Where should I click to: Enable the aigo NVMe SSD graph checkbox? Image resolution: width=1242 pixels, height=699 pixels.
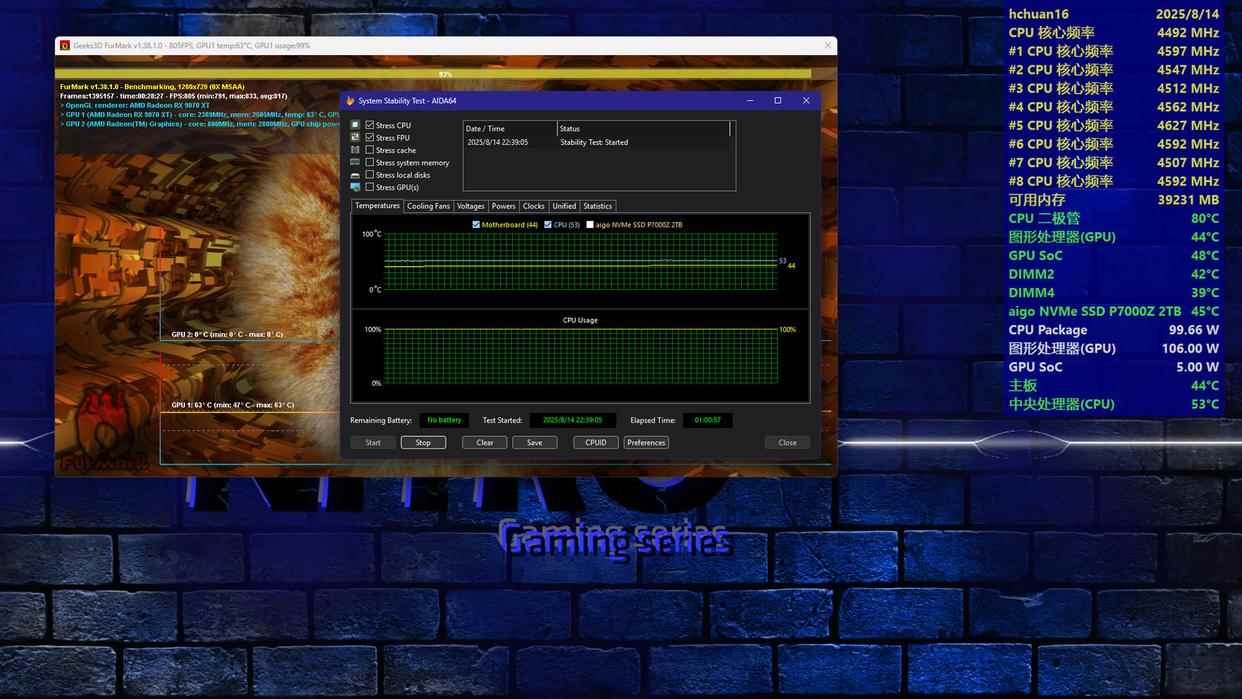(590, 225)
